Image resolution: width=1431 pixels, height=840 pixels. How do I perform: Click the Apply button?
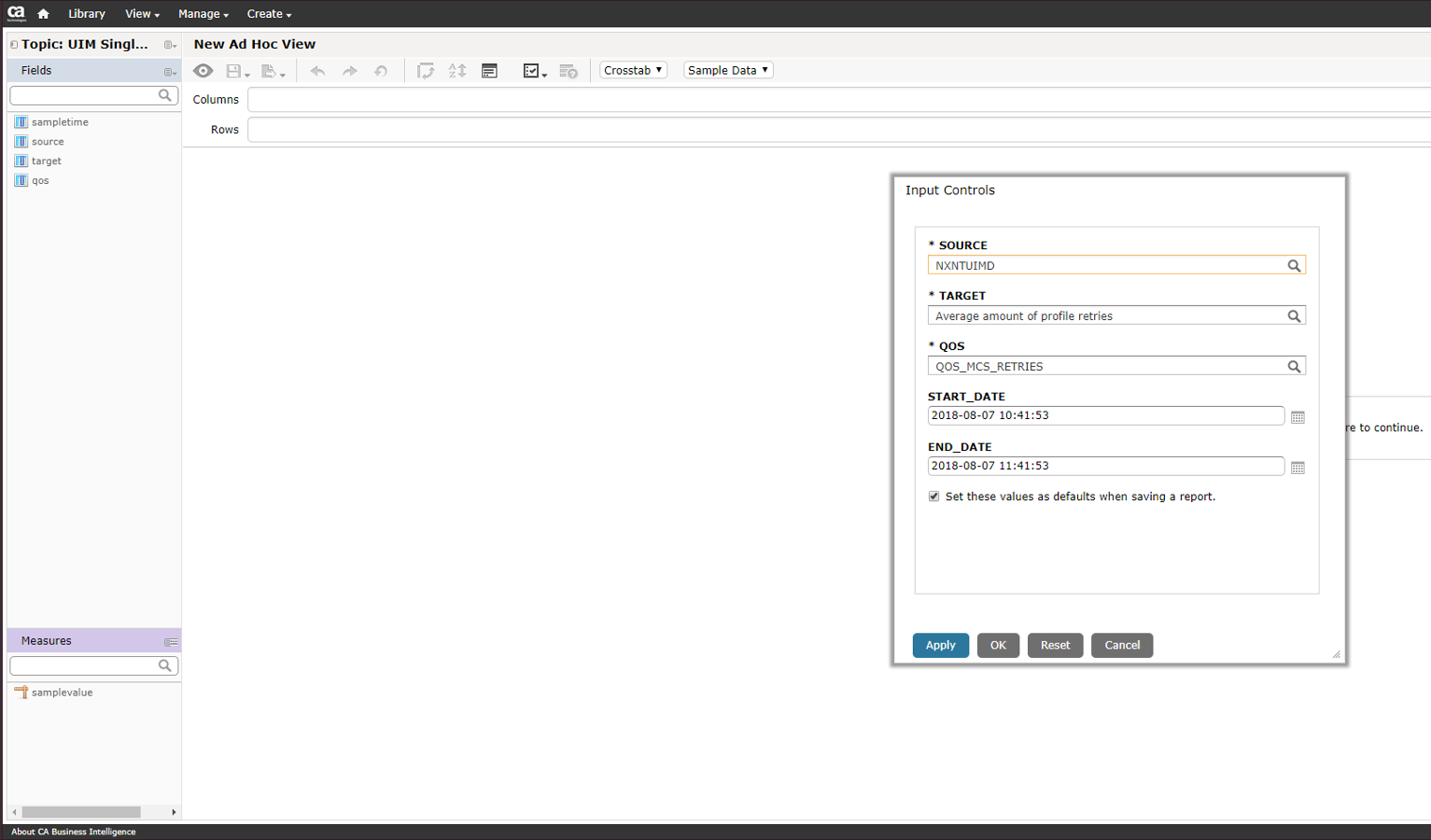tap(941, 645)
